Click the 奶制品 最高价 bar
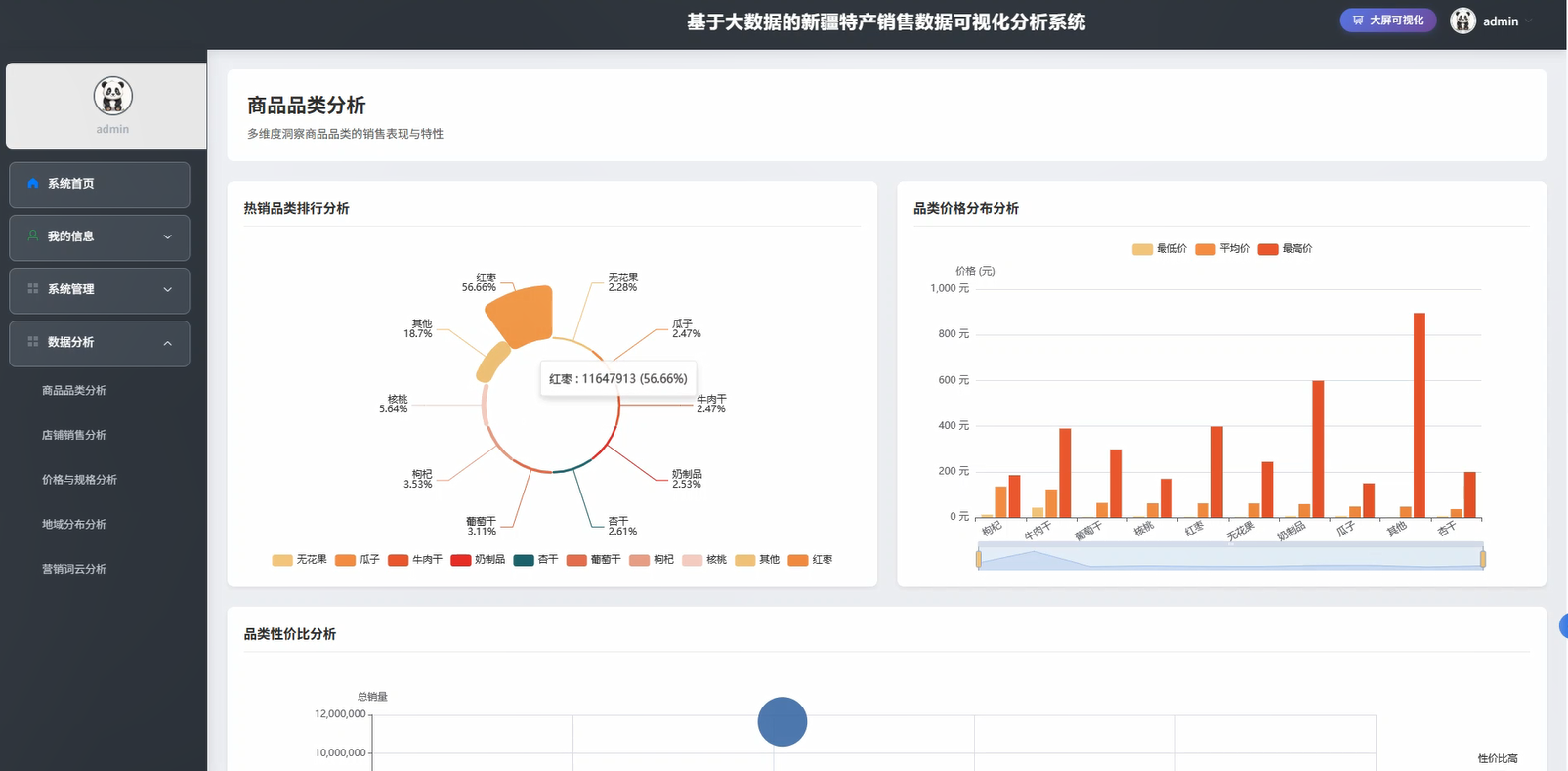Image resolution: width=1568 pixels, height=771 pixels. point(1318,450)
